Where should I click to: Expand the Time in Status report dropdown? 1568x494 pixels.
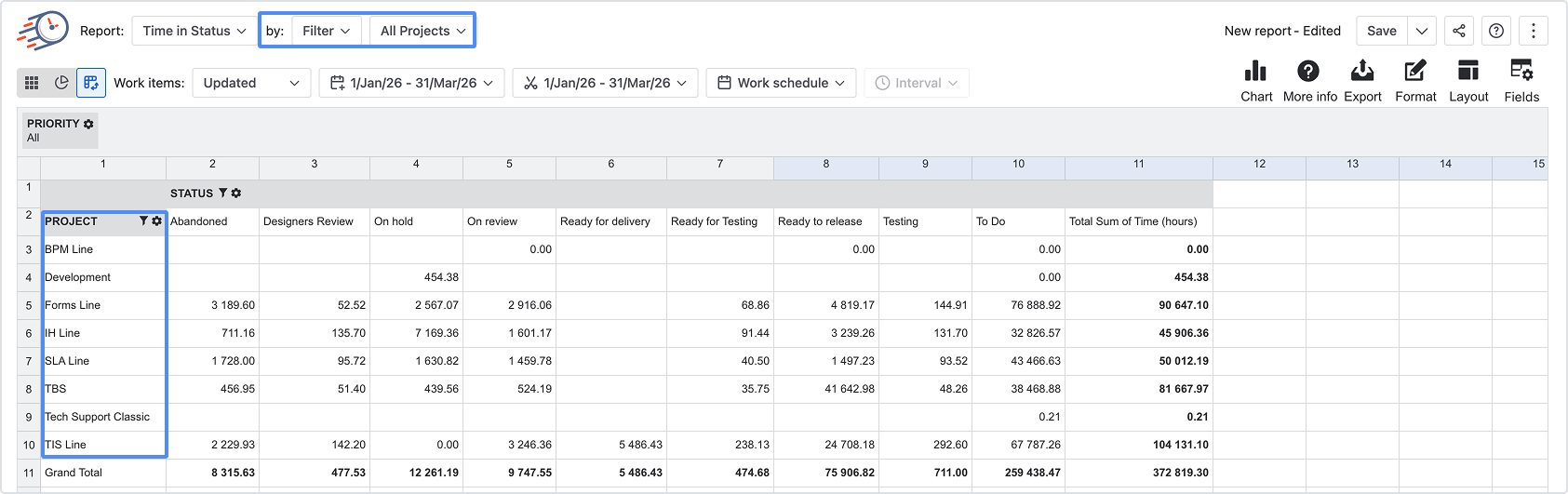click(x=194, y=31)
